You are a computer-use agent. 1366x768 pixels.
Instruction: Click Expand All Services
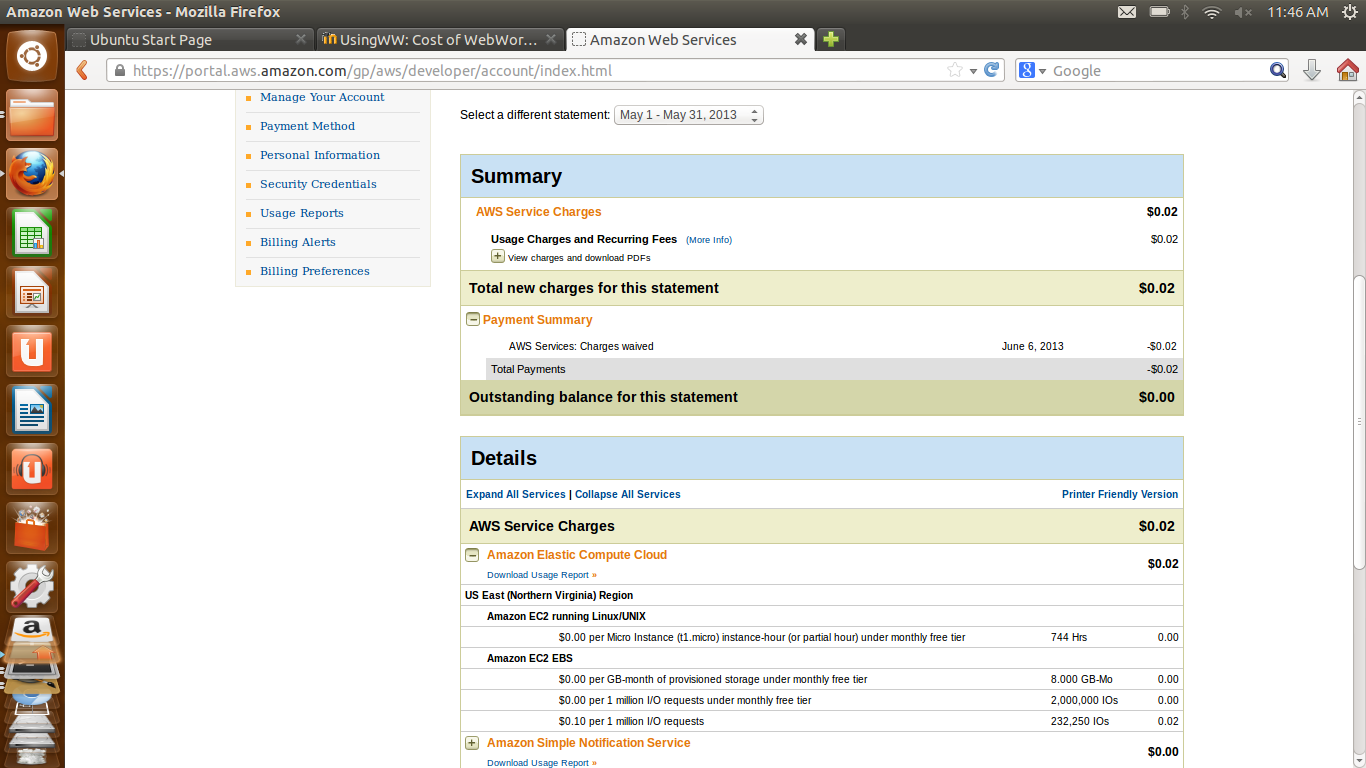[516, 494]
